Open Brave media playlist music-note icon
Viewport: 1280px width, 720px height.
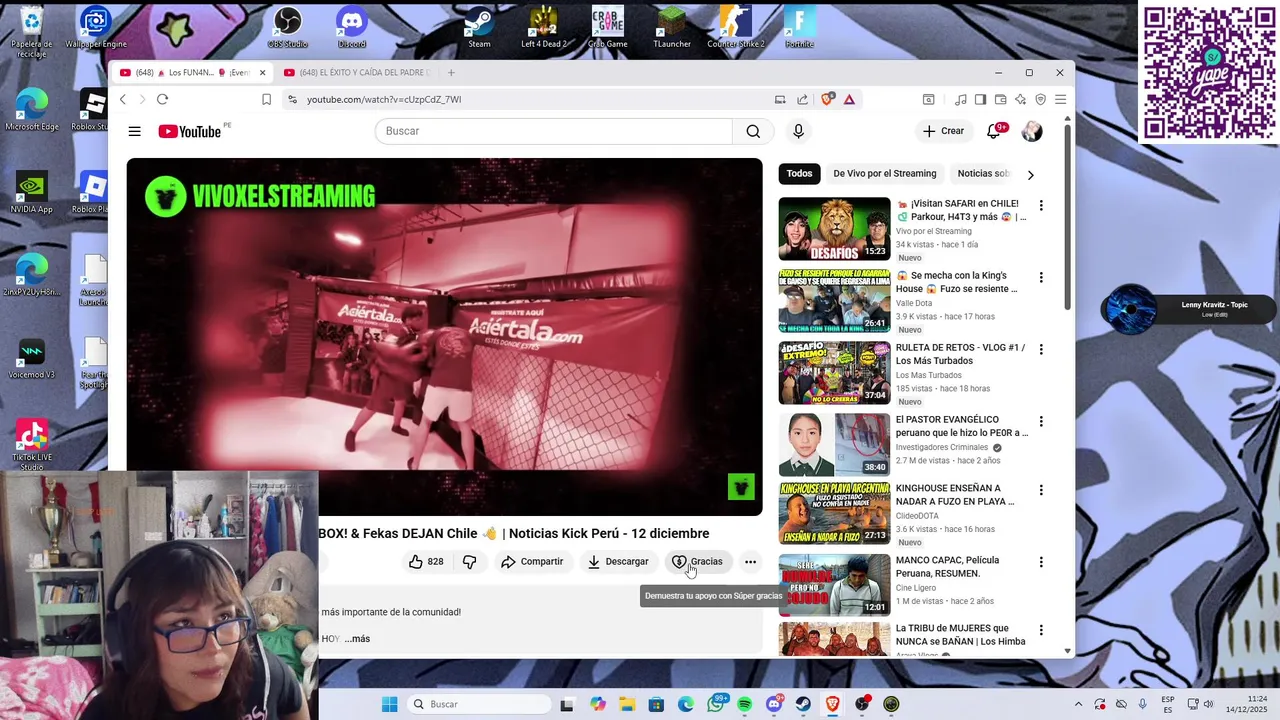click(x=960, y=99)
